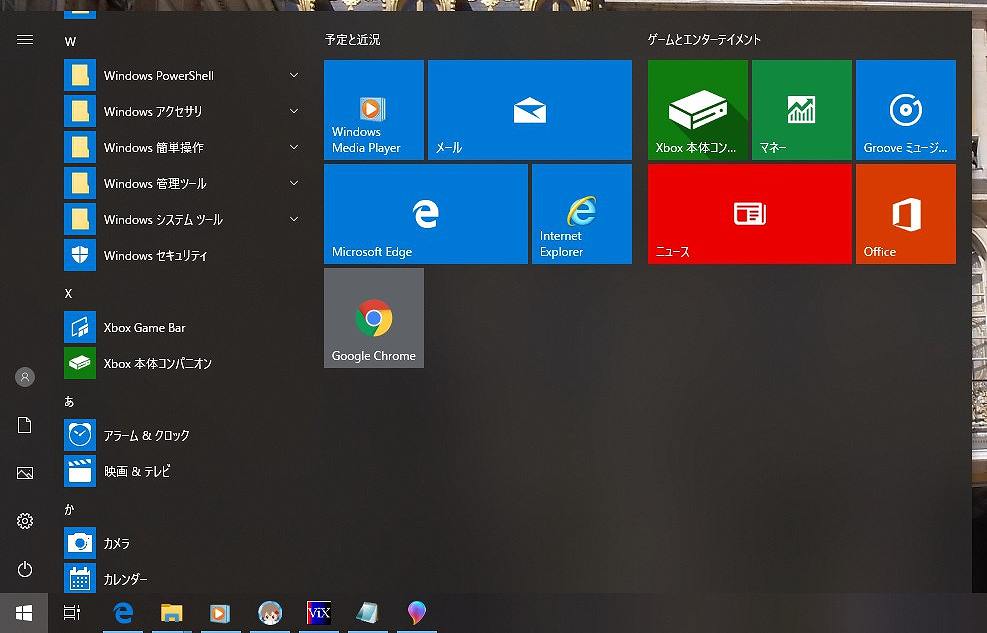Expand the Windows PowerShell folder chevron
The image size is (987, 633).
pyautogui.click(x=294, y=75)
